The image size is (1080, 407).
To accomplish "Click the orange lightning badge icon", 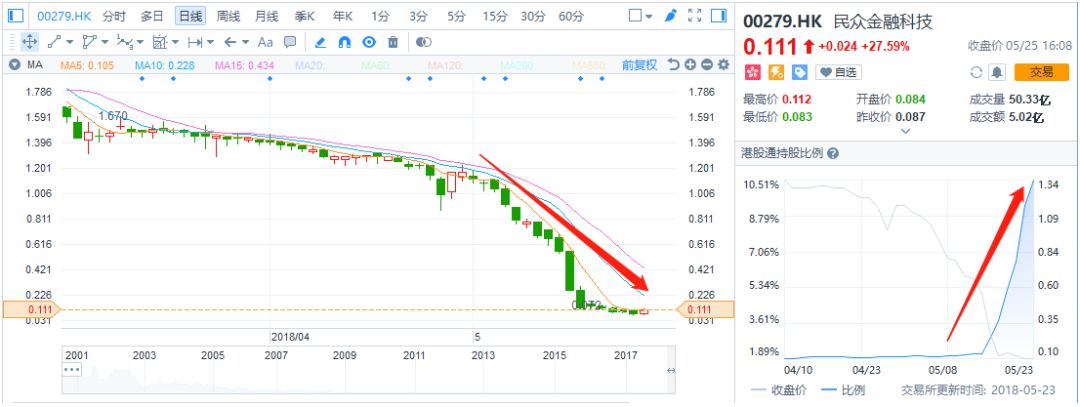I will 776,72.
